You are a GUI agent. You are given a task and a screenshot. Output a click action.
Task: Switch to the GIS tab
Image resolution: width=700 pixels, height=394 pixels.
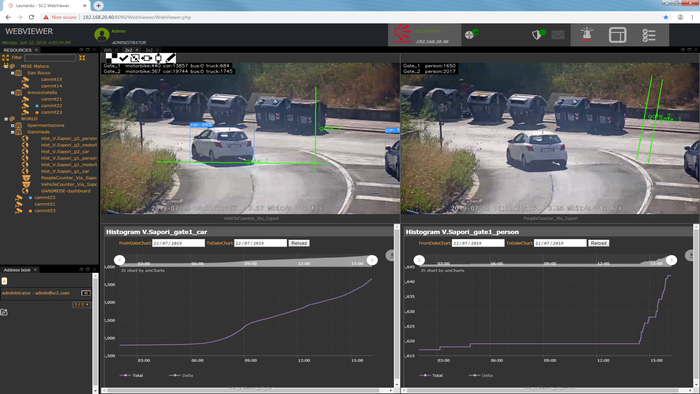[108, 50]
